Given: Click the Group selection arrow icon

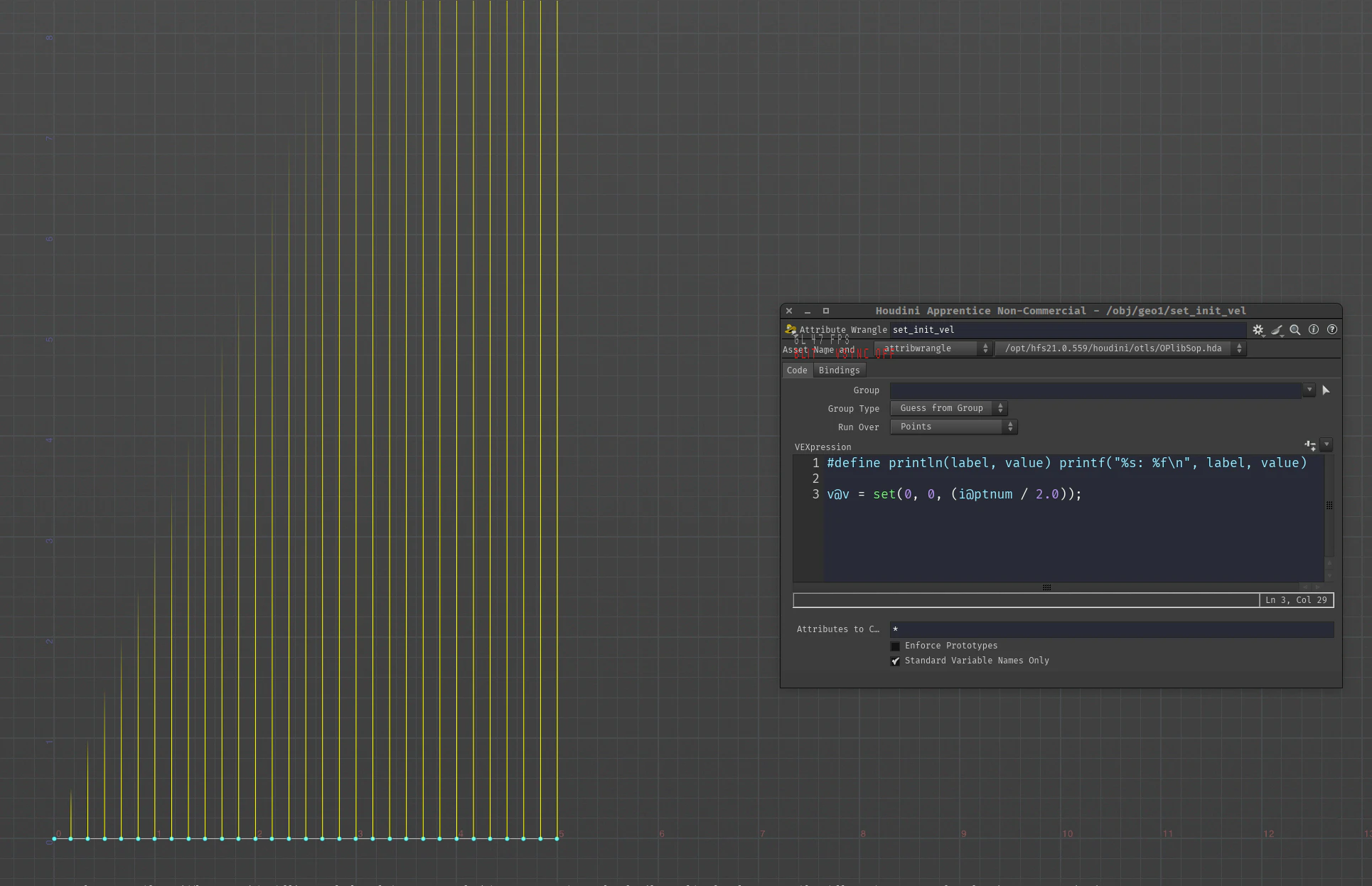Looking at the screenshot, I should [x=1326, y=390].
